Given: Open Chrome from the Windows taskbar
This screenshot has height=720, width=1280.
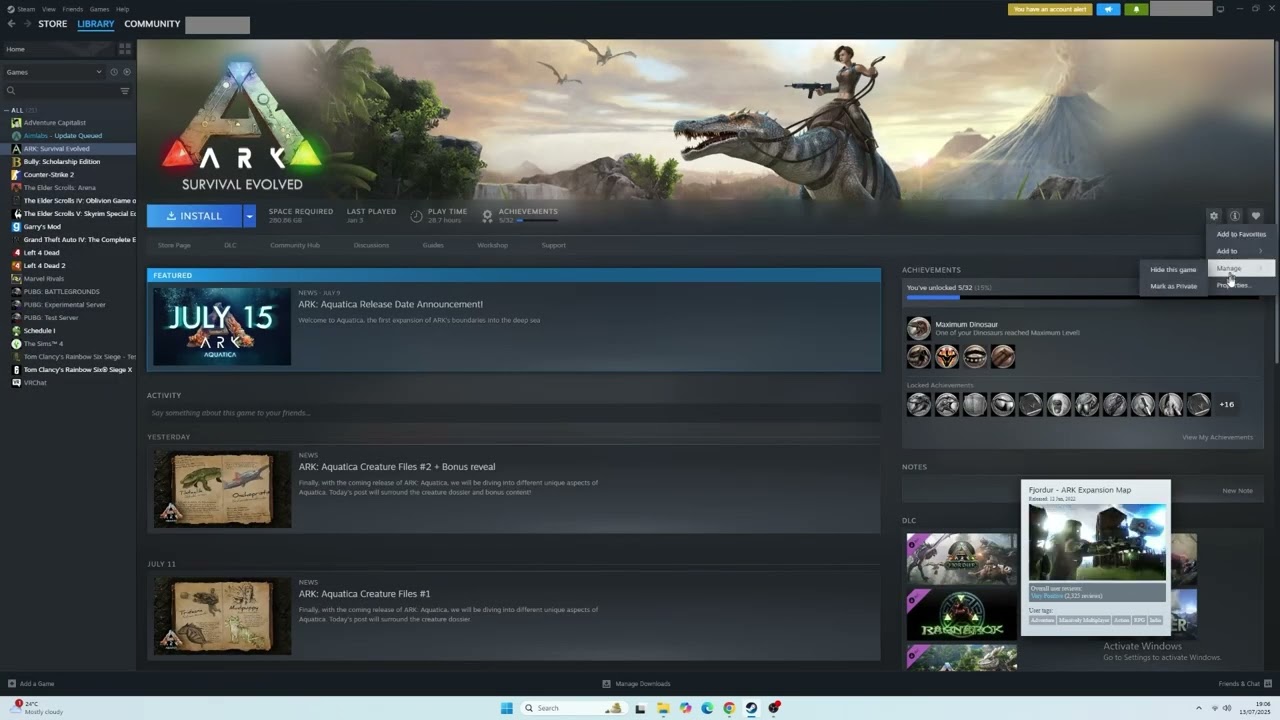Looking at the screenshot, I should pyautogui.click(x=729, y=708).
